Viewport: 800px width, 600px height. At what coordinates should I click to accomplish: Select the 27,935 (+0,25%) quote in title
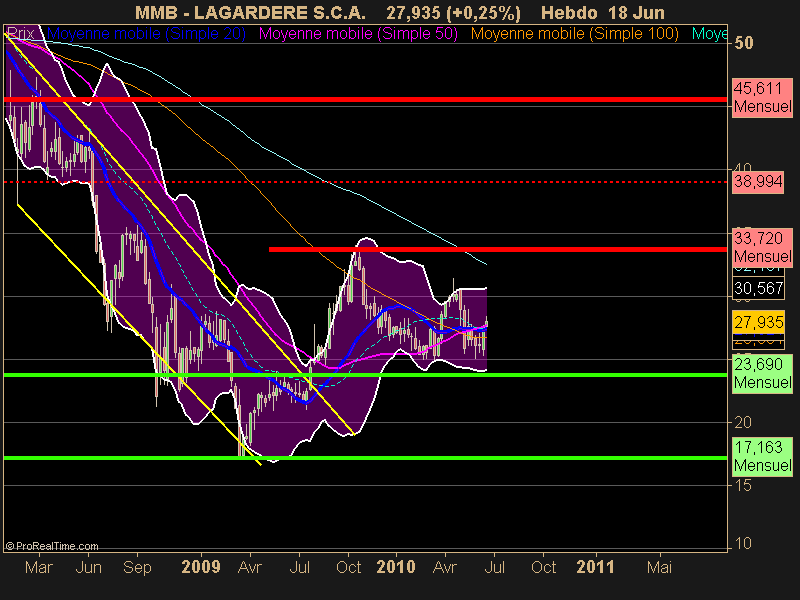coord(453,13)
